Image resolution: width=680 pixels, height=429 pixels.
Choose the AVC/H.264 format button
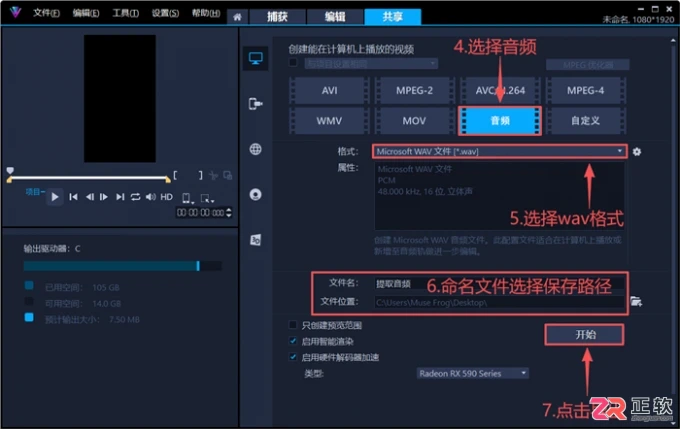(500, 91)
